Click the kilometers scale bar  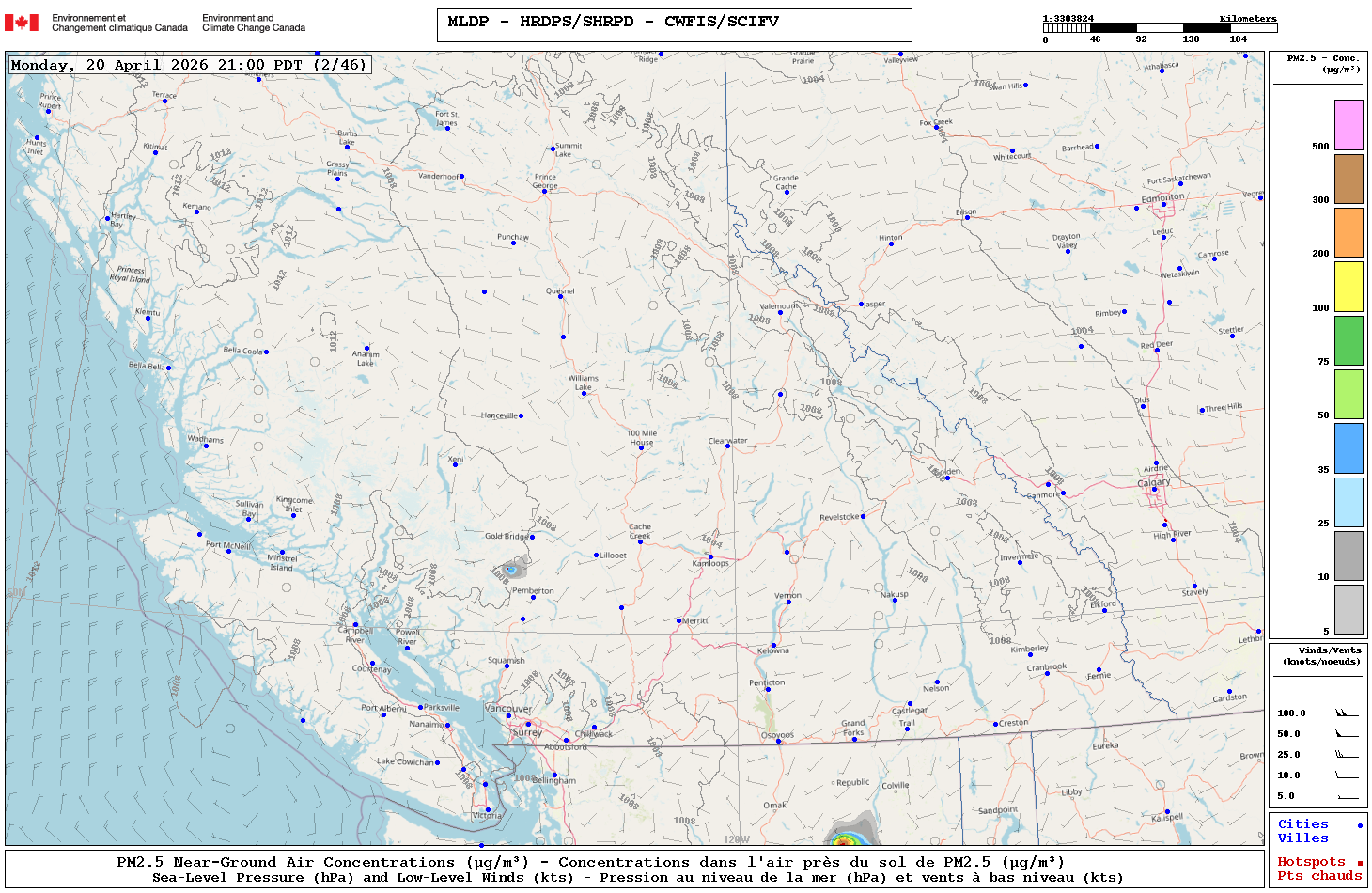pos(1160,28)
